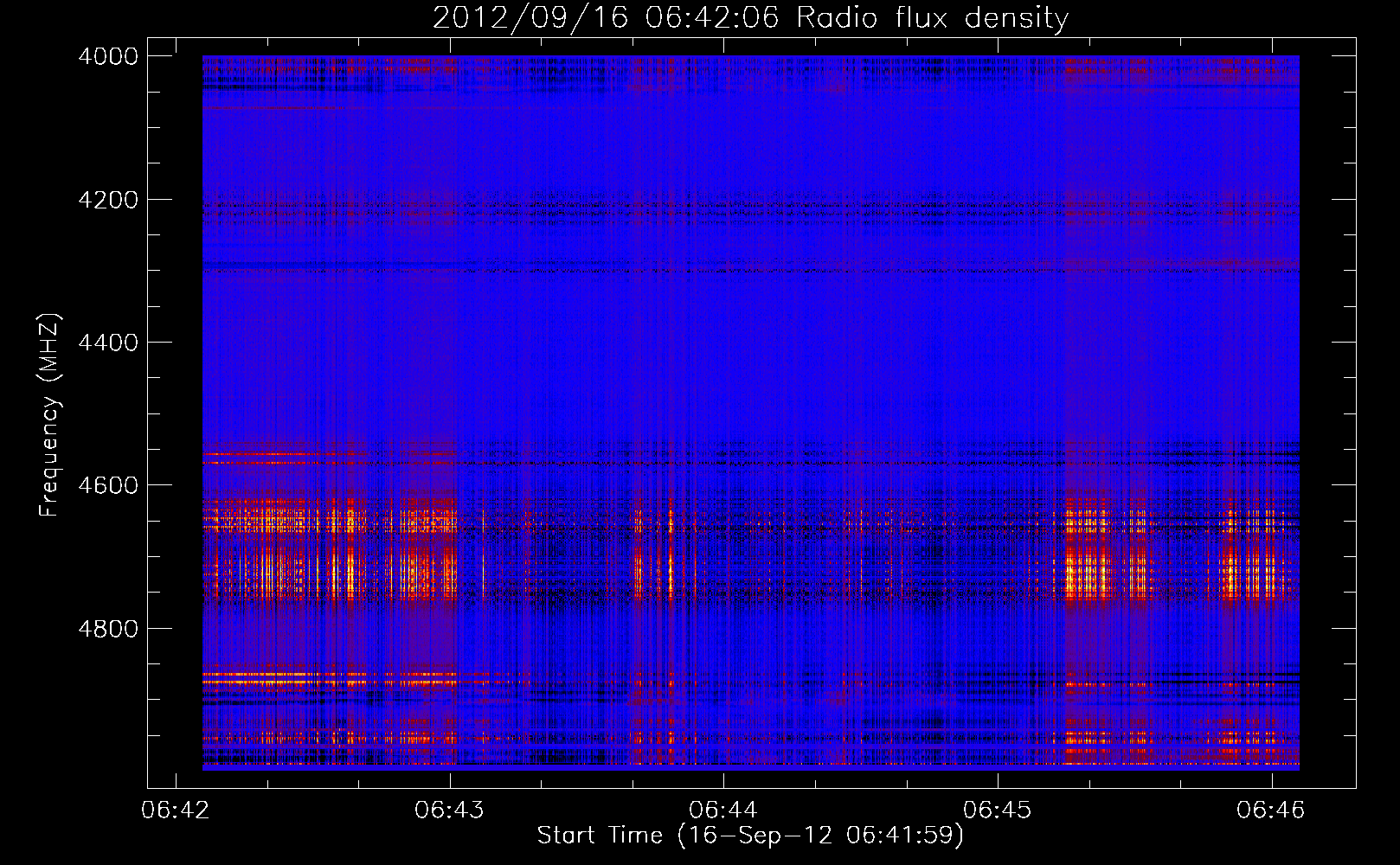Screen dimensions: 1400x865
Task: Select the 06:43 time tick label
Action: (x=449, y=811)
